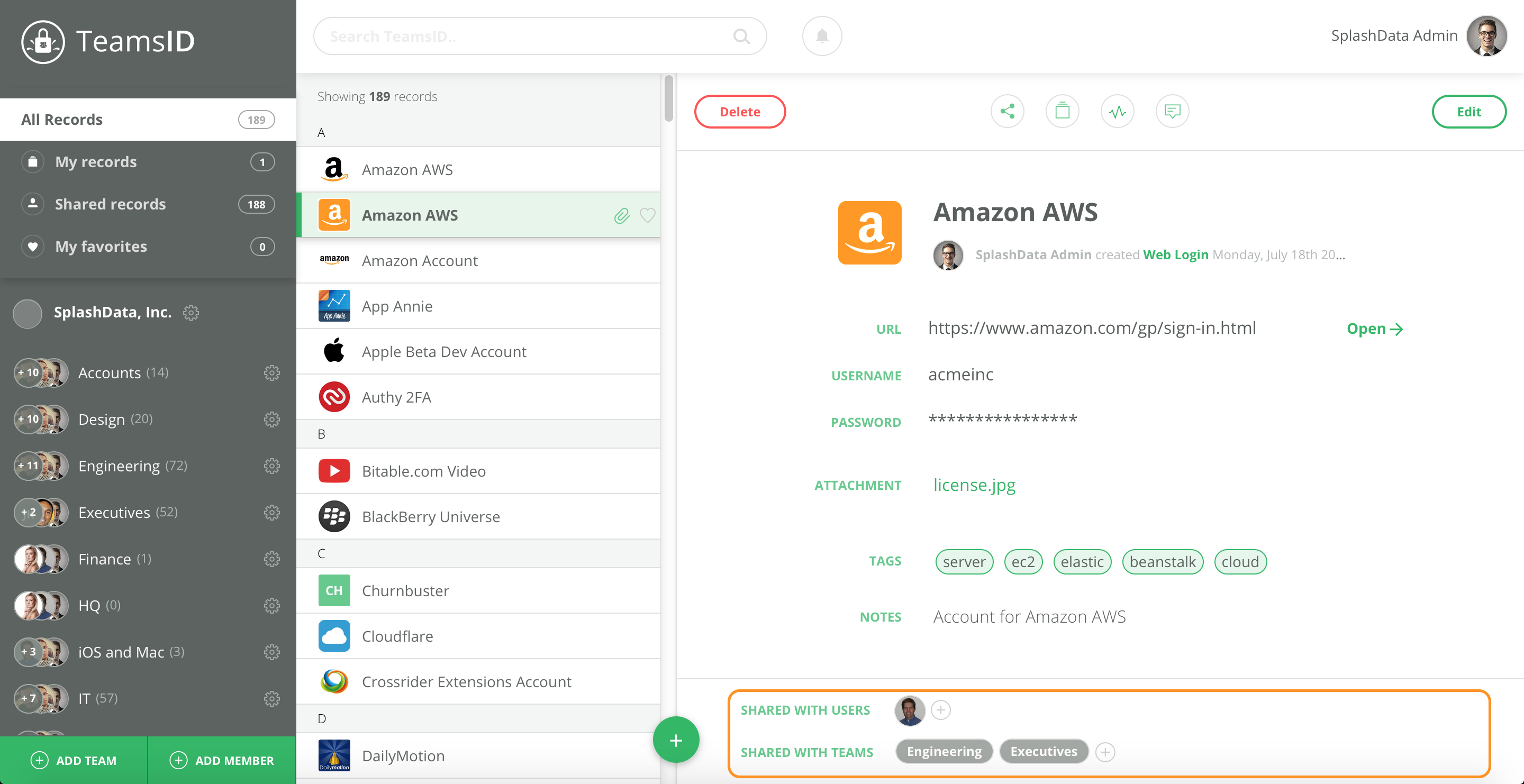Expand the Executives team group

point(114,512)
